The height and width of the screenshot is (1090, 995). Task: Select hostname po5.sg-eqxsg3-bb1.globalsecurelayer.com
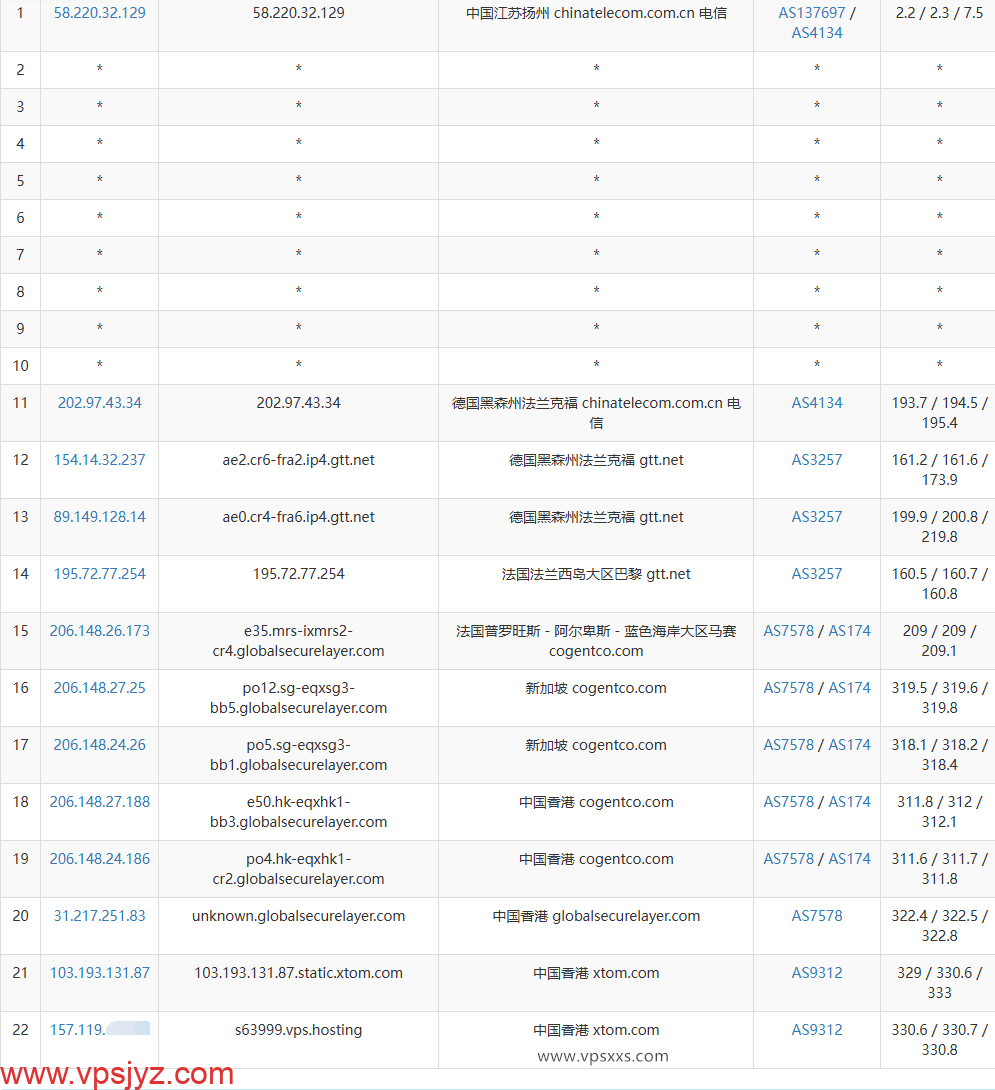(x=298, y=755)
